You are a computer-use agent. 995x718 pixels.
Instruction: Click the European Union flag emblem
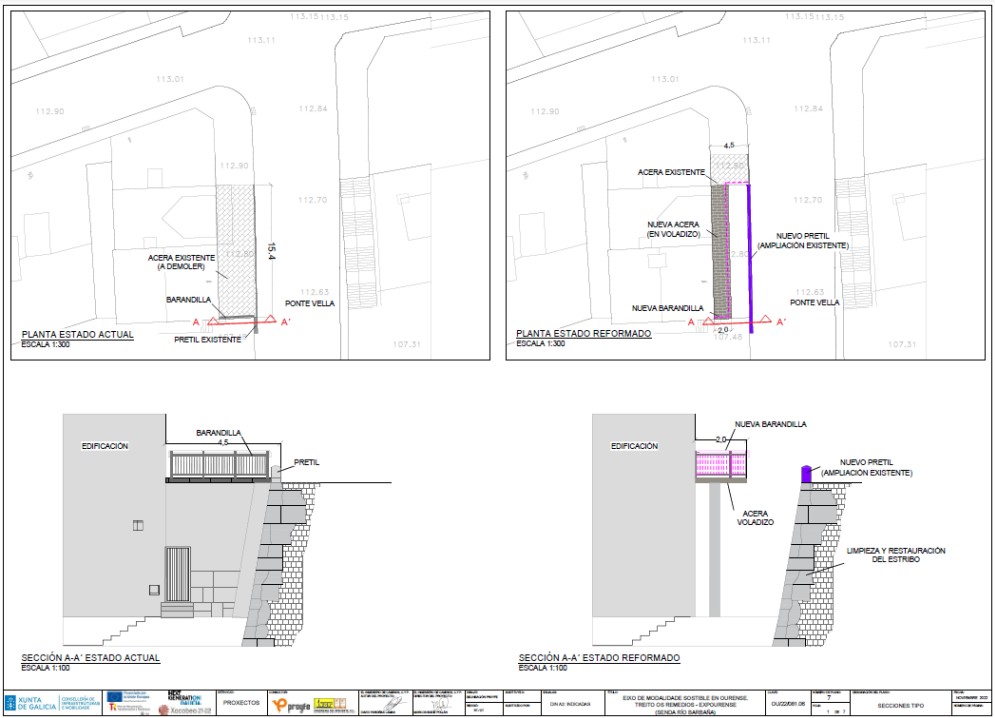coord(116,695)
